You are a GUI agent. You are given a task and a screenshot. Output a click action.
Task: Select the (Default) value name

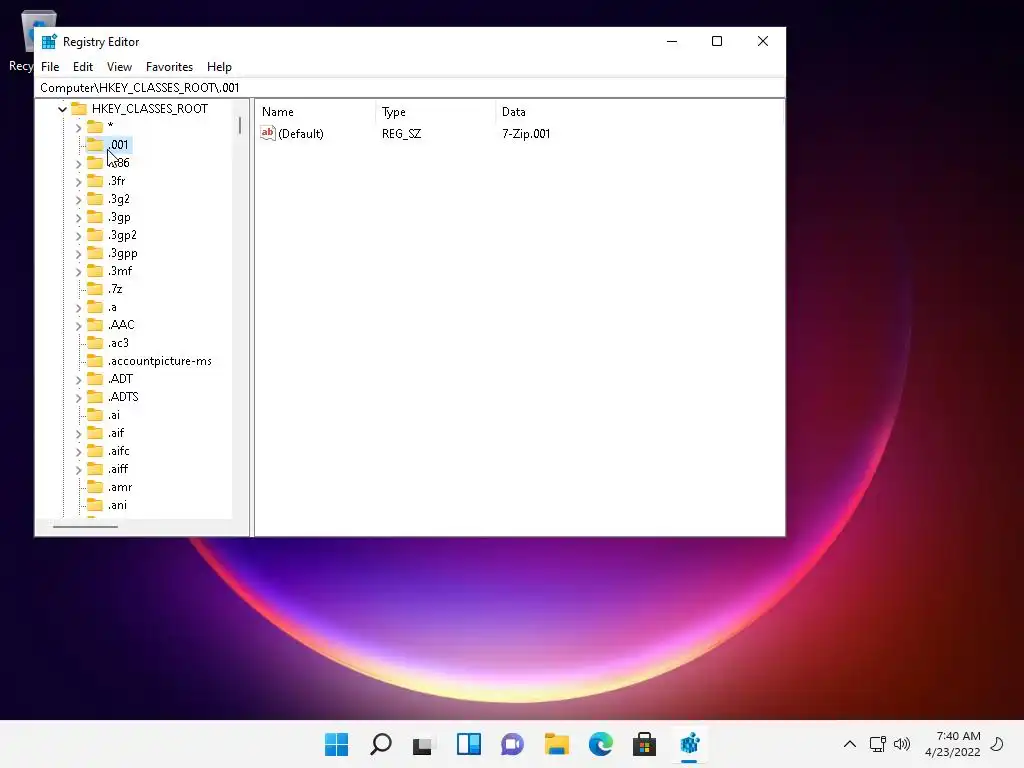(301, 133)
